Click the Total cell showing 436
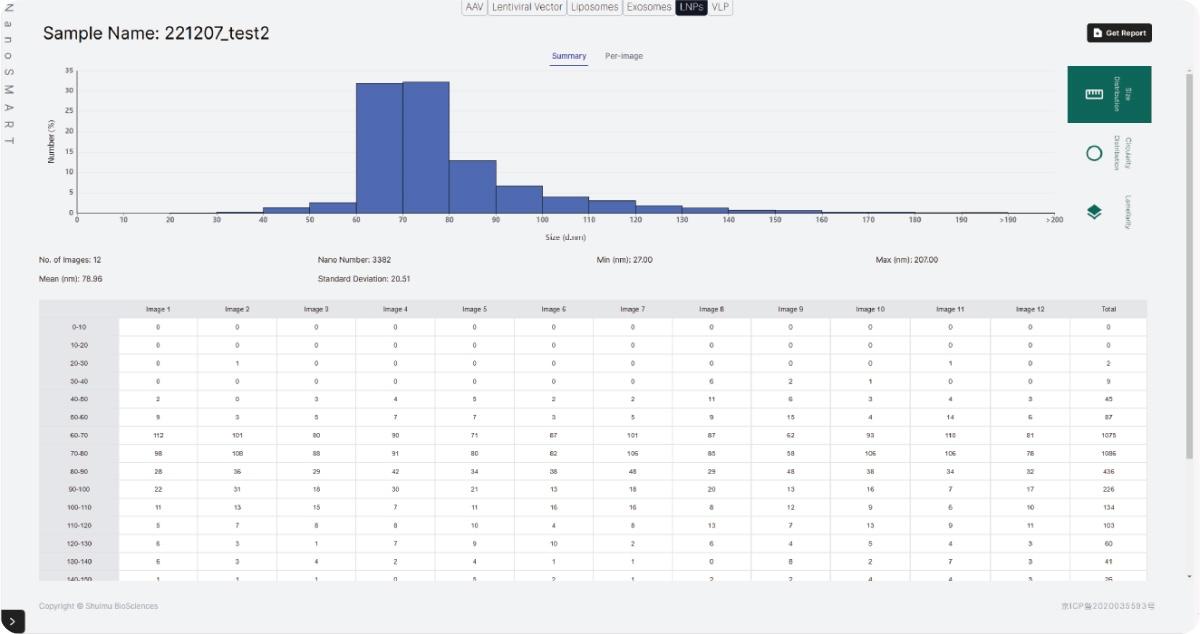Viewport: 1200px width, 634px height. click(1108, 471)
